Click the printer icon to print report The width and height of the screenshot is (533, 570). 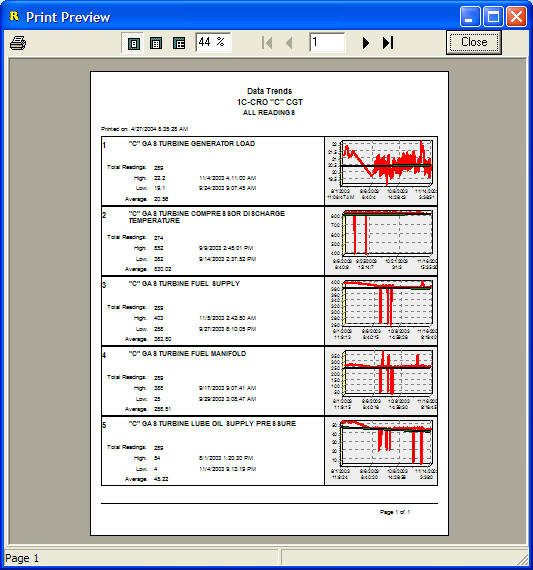point(18,43)
